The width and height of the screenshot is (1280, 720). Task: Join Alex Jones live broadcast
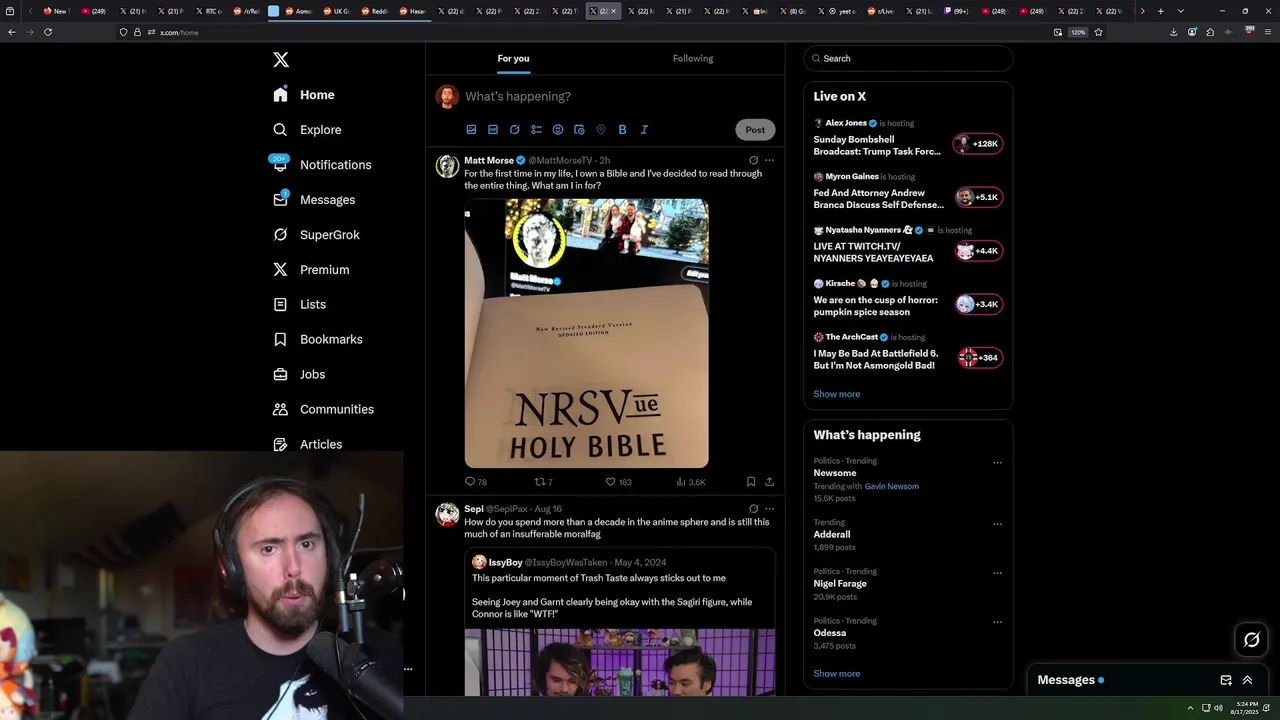click(x=908, y=139)
